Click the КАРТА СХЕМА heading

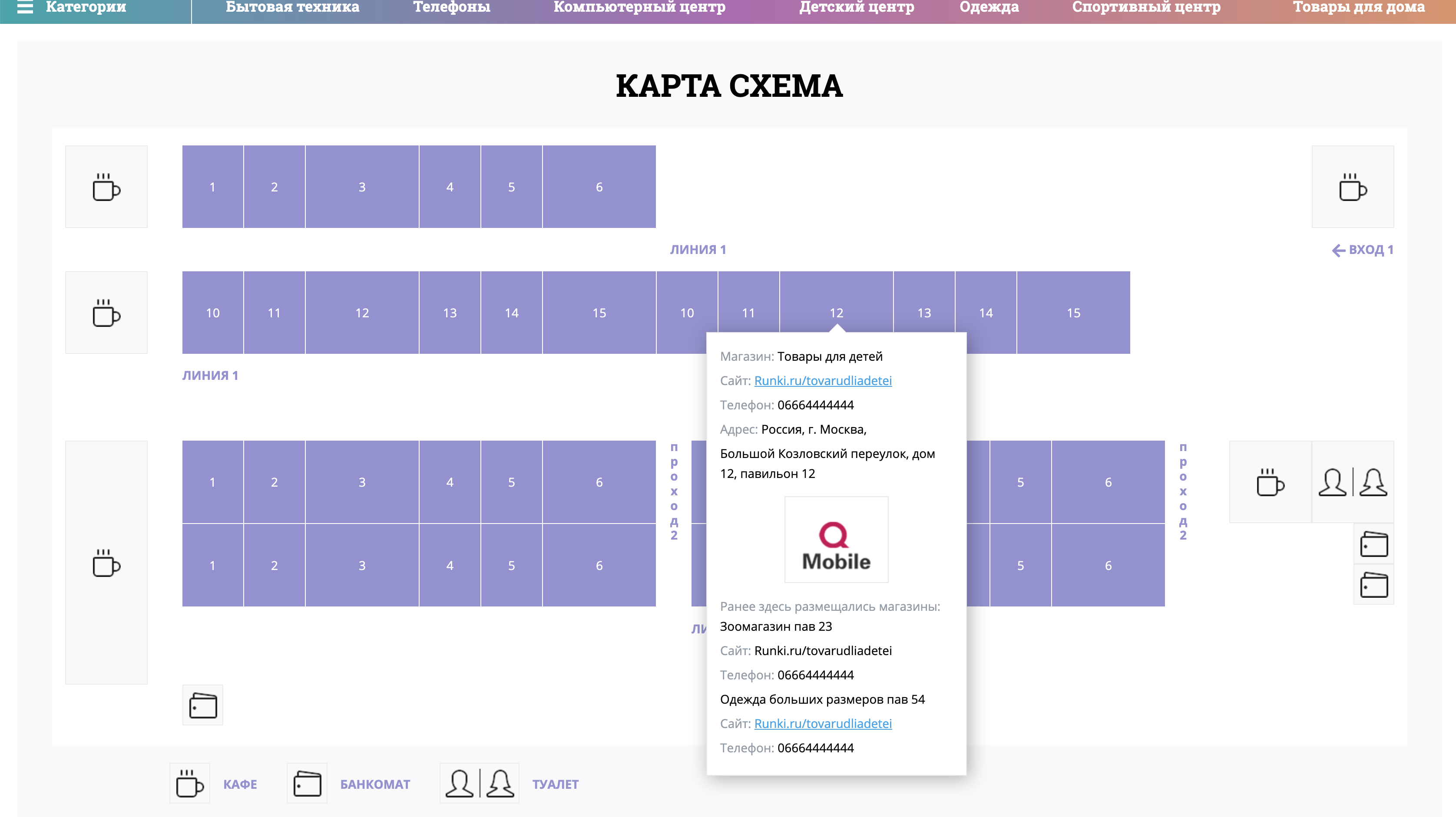click(x=729, y=86)
